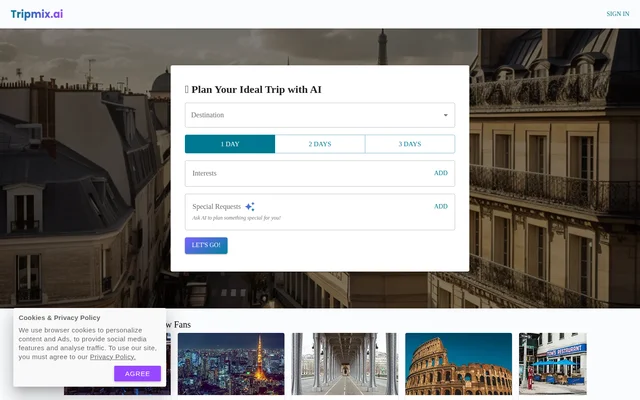The height and width of the screenshot is (400, 640).
Task: Open the columned bridge walkway thumbnail
Action: 345,364
